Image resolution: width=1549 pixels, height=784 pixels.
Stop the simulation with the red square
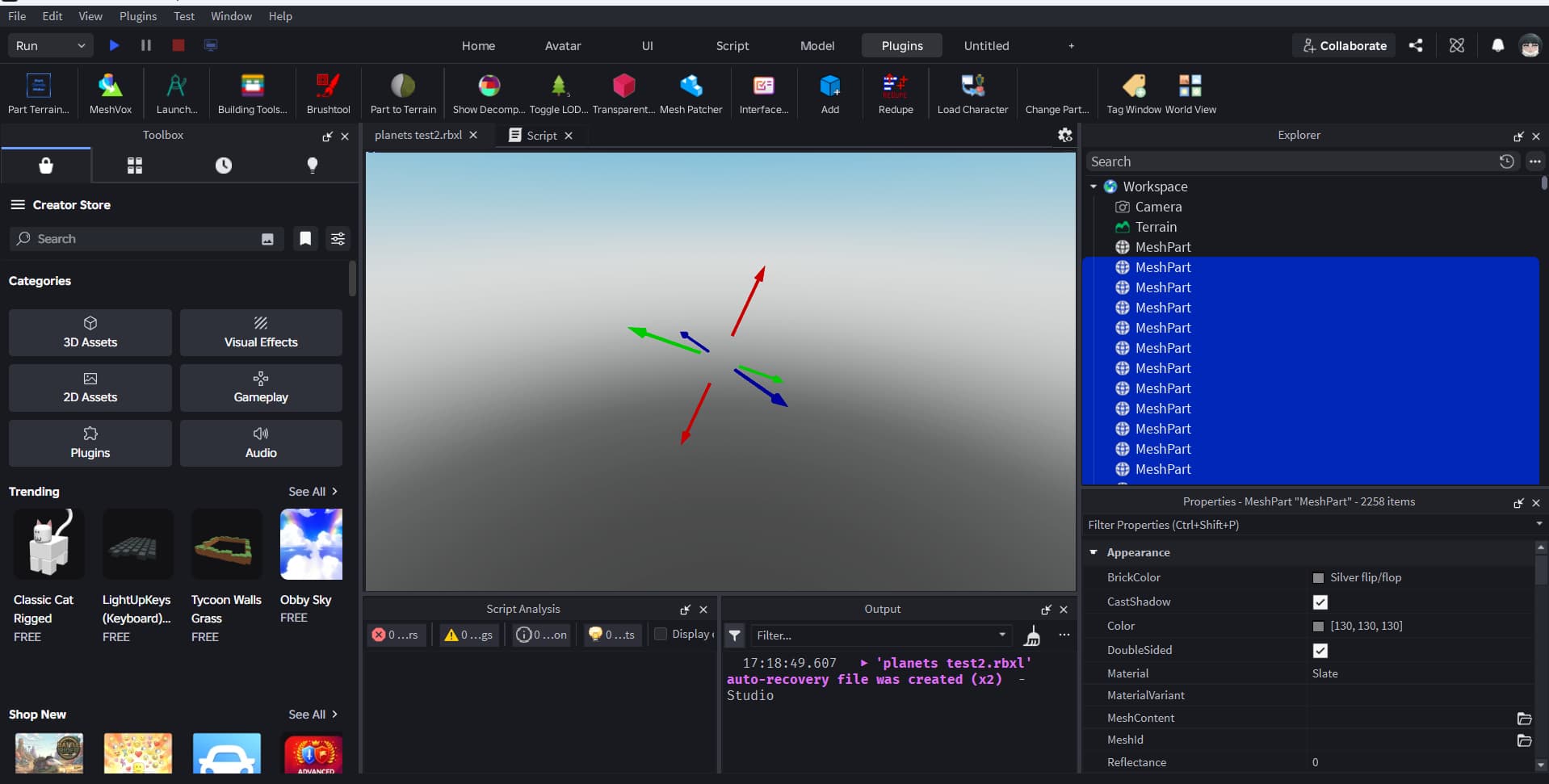[x=178, y=45]
